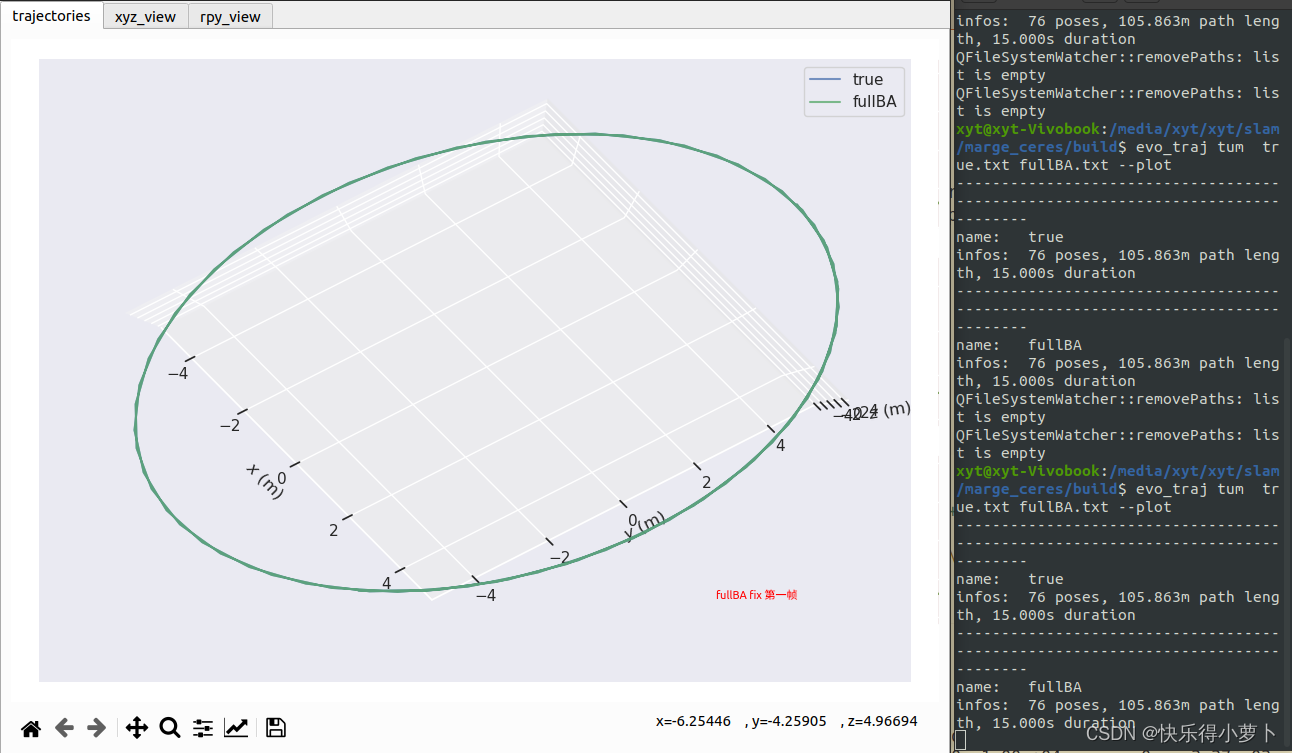The image size is (1292, 753).
Task: Save the figure with floppy icon
Action: tap(276, 728)
